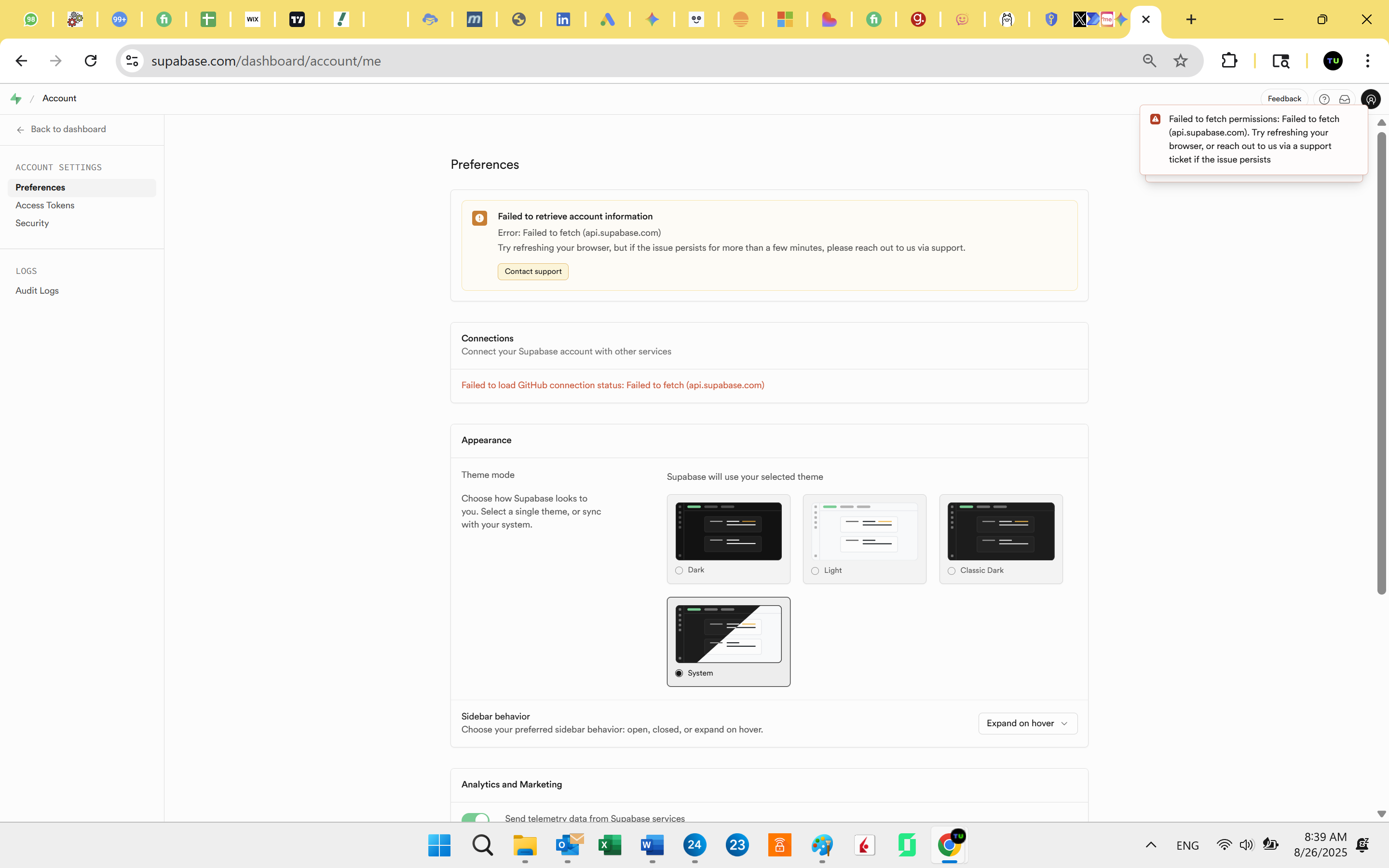
Task: Click the Contact support button
Action: (x=532, y=271)
